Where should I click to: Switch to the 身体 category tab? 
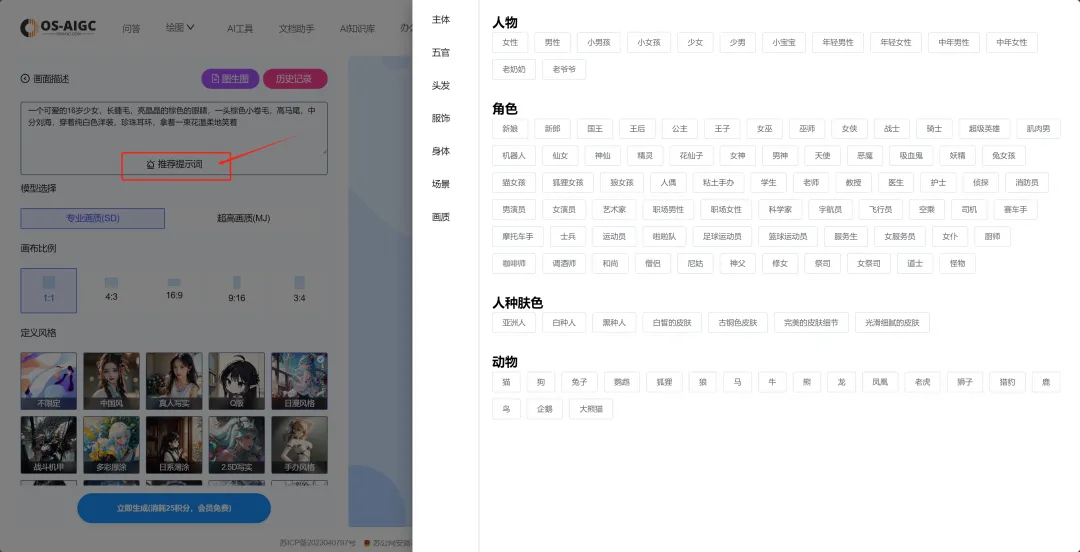(x=441, y=152)
